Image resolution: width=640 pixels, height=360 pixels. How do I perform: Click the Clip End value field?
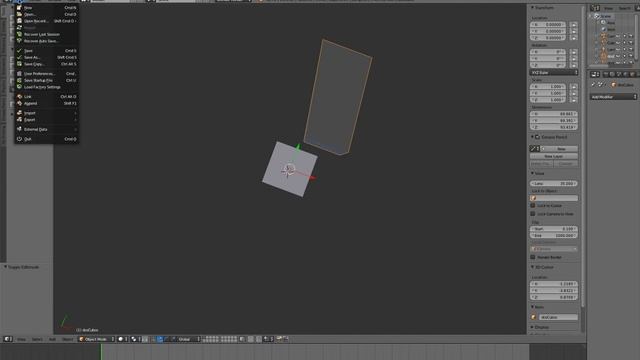tap(554, 236)
